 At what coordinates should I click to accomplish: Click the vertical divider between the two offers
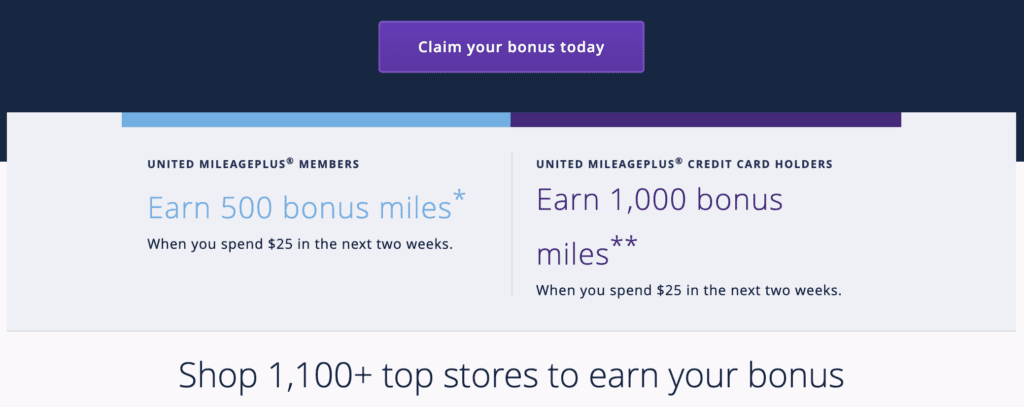[512, 224]
